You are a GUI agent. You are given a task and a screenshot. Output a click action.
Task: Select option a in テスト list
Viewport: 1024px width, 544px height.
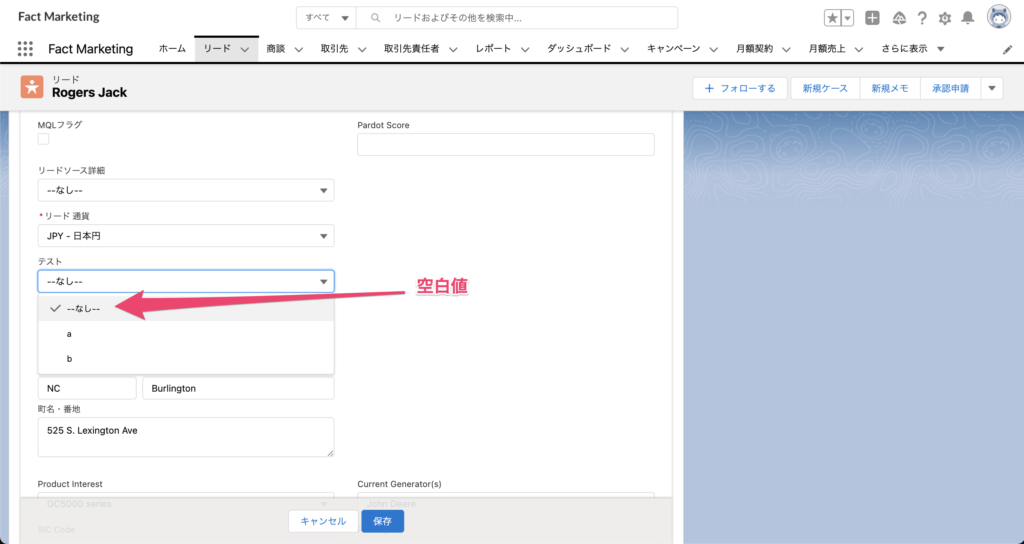coord(186,334)
